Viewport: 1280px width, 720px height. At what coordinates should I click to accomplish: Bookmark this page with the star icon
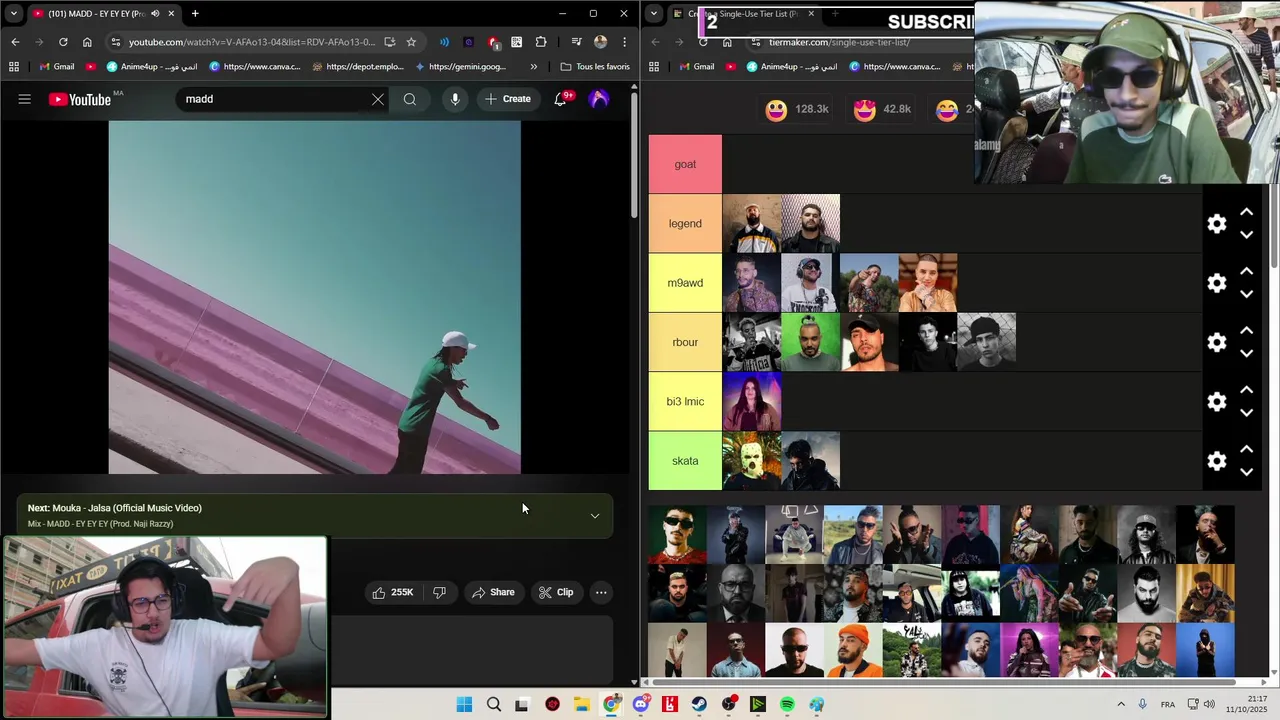(411, 42)
